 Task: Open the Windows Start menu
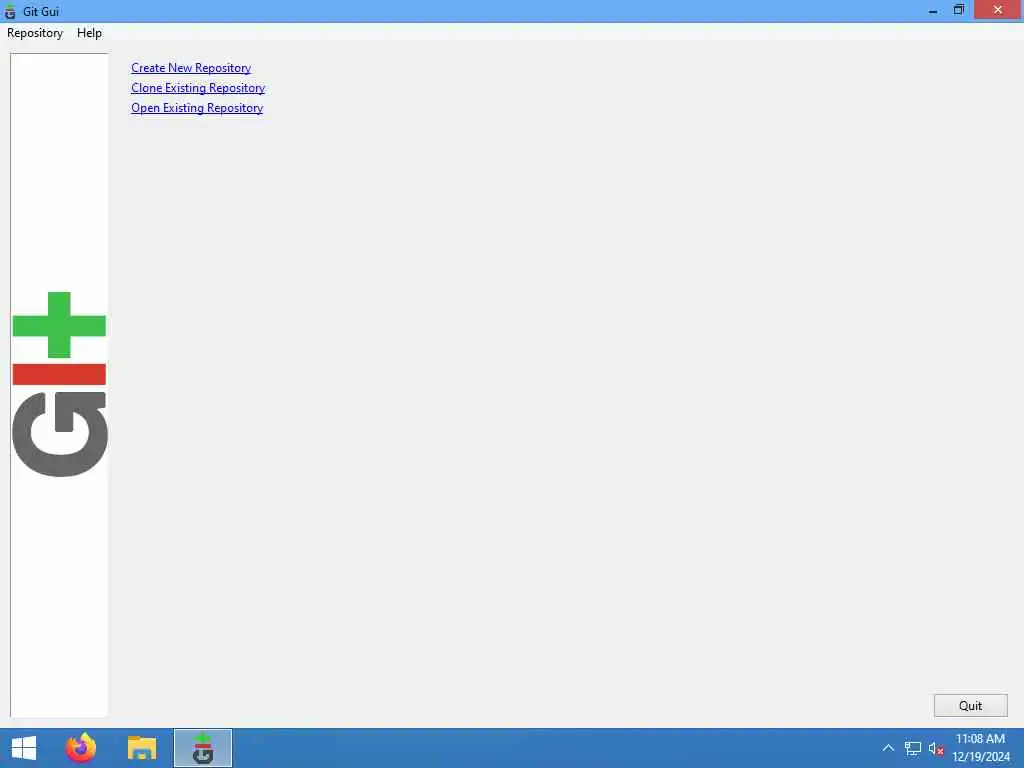(24, 748)
